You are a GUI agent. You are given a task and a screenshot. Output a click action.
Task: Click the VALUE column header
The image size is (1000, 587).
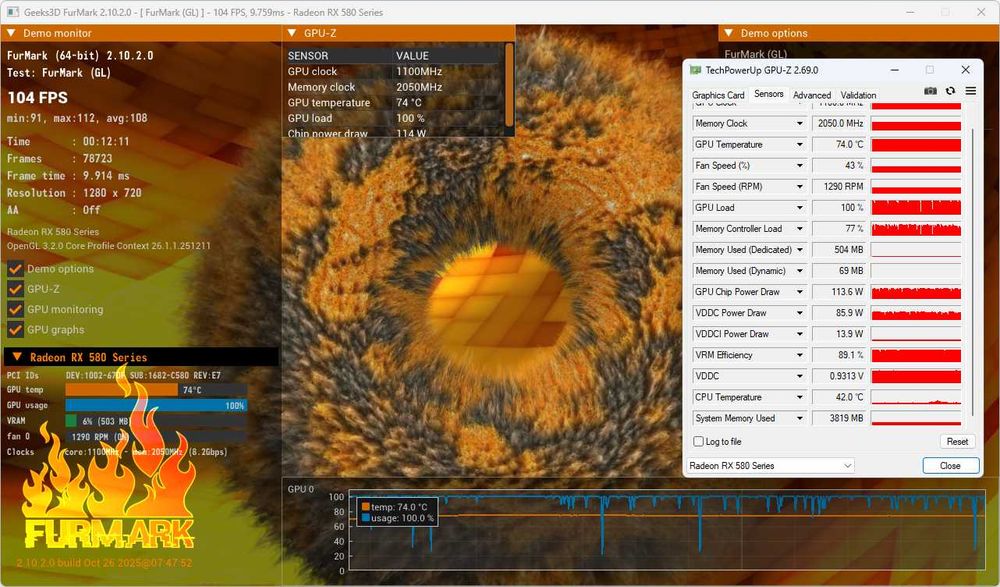pos(412,56)
